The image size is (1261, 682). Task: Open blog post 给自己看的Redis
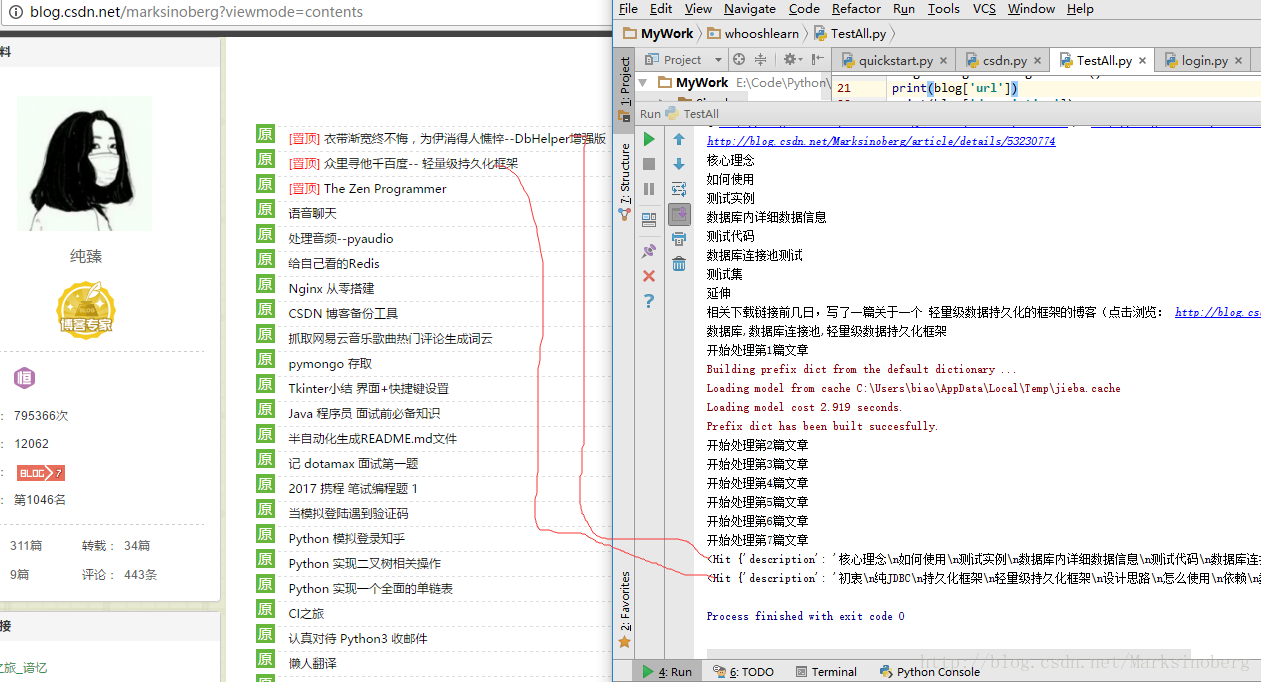click(334, 264)
